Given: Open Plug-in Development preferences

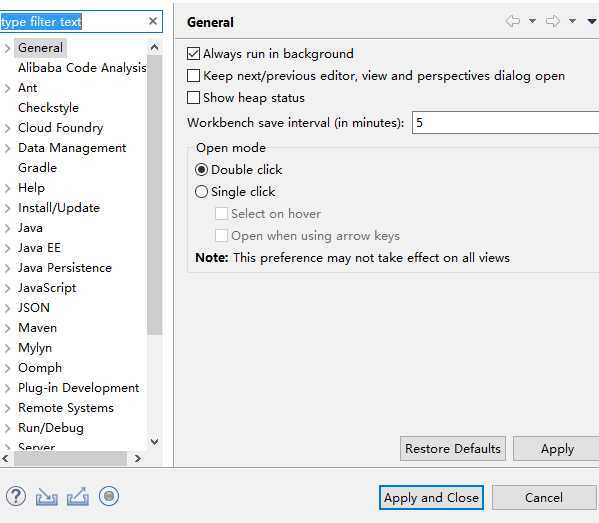Looking at the screenshot, I should tap(79, 388).
